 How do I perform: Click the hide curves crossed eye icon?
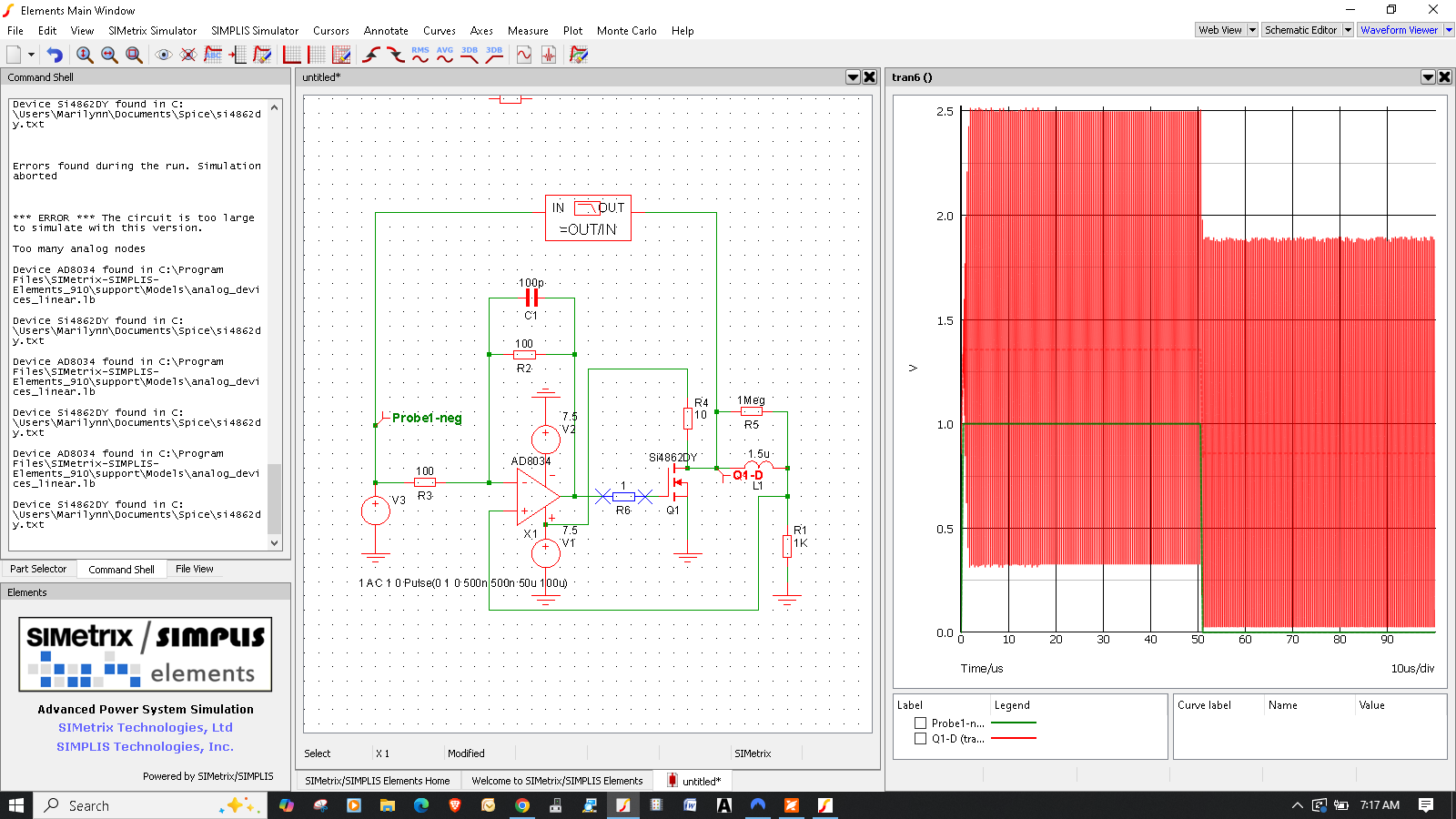(188, 55)
